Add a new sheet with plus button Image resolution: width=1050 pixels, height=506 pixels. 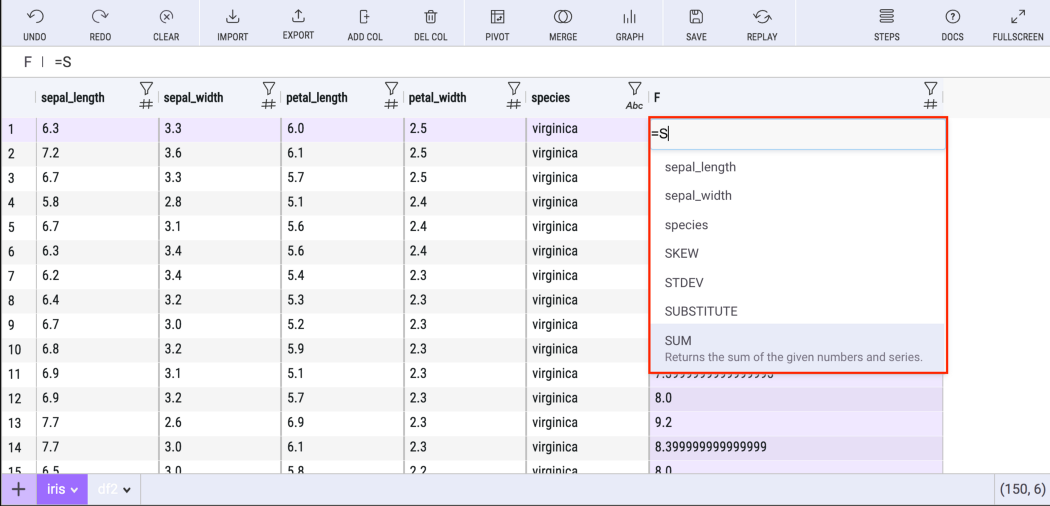pos(17,490)
